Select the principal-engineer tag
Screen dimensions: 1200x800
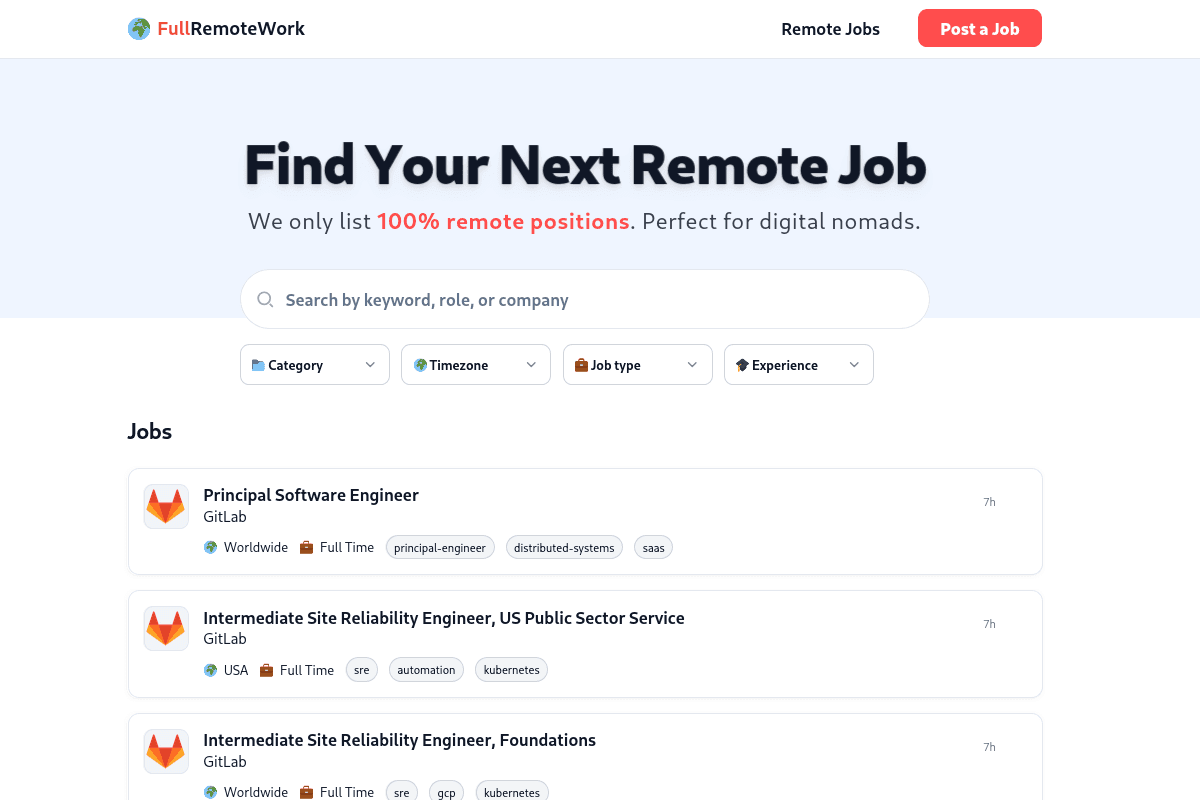pos(440,547)
